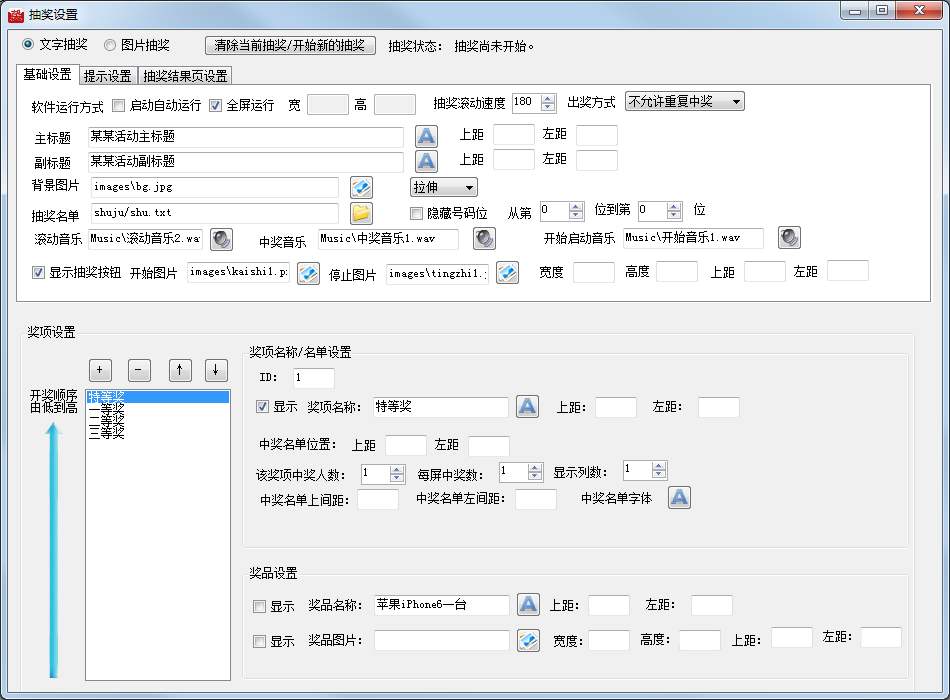The width and height of the screenshot is (950, 700).
Task: 打开中奖名单字体选择图标
Action: point(679,497)
